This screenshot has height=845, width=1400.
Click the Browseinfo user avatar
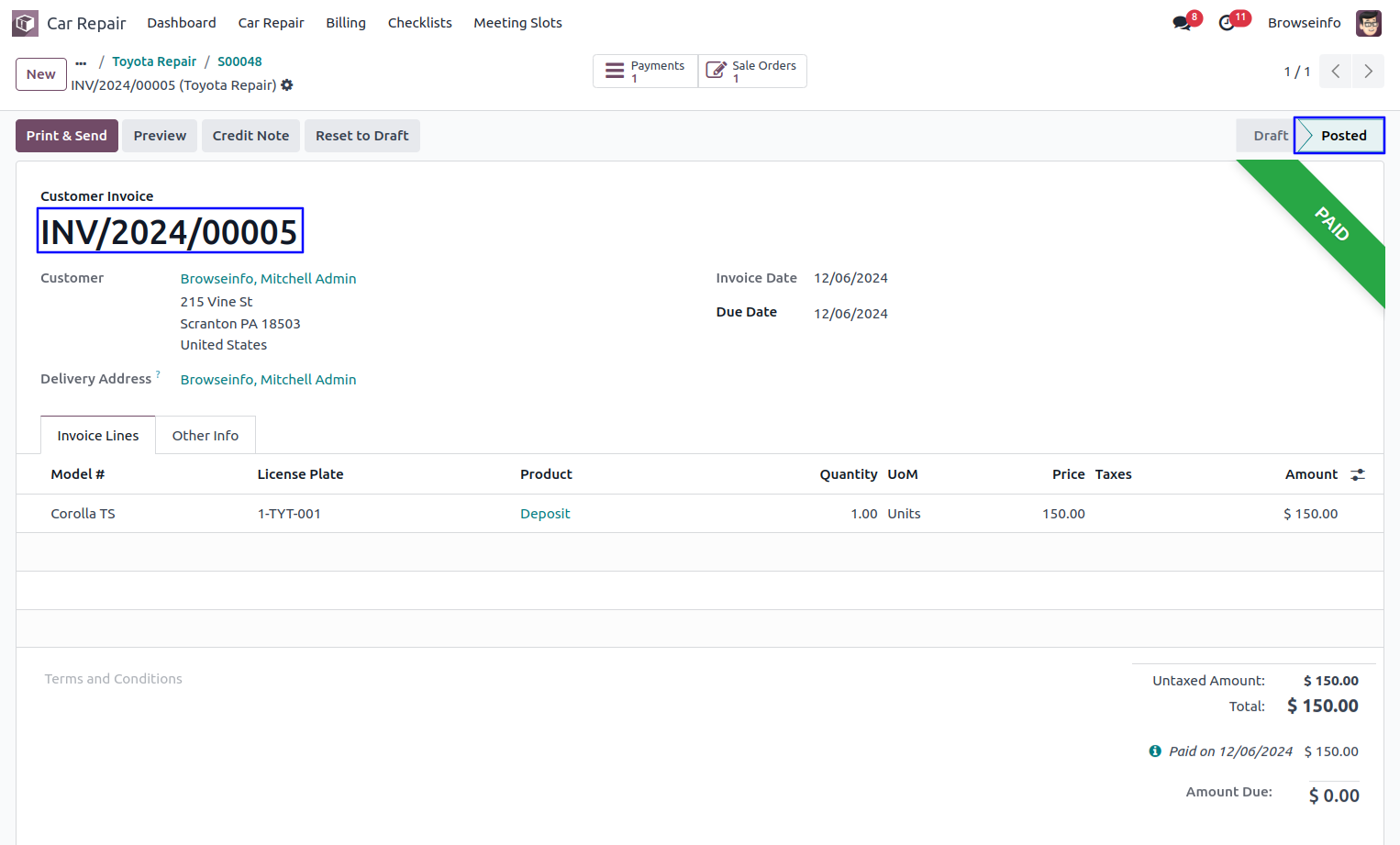pos(1368,23)
